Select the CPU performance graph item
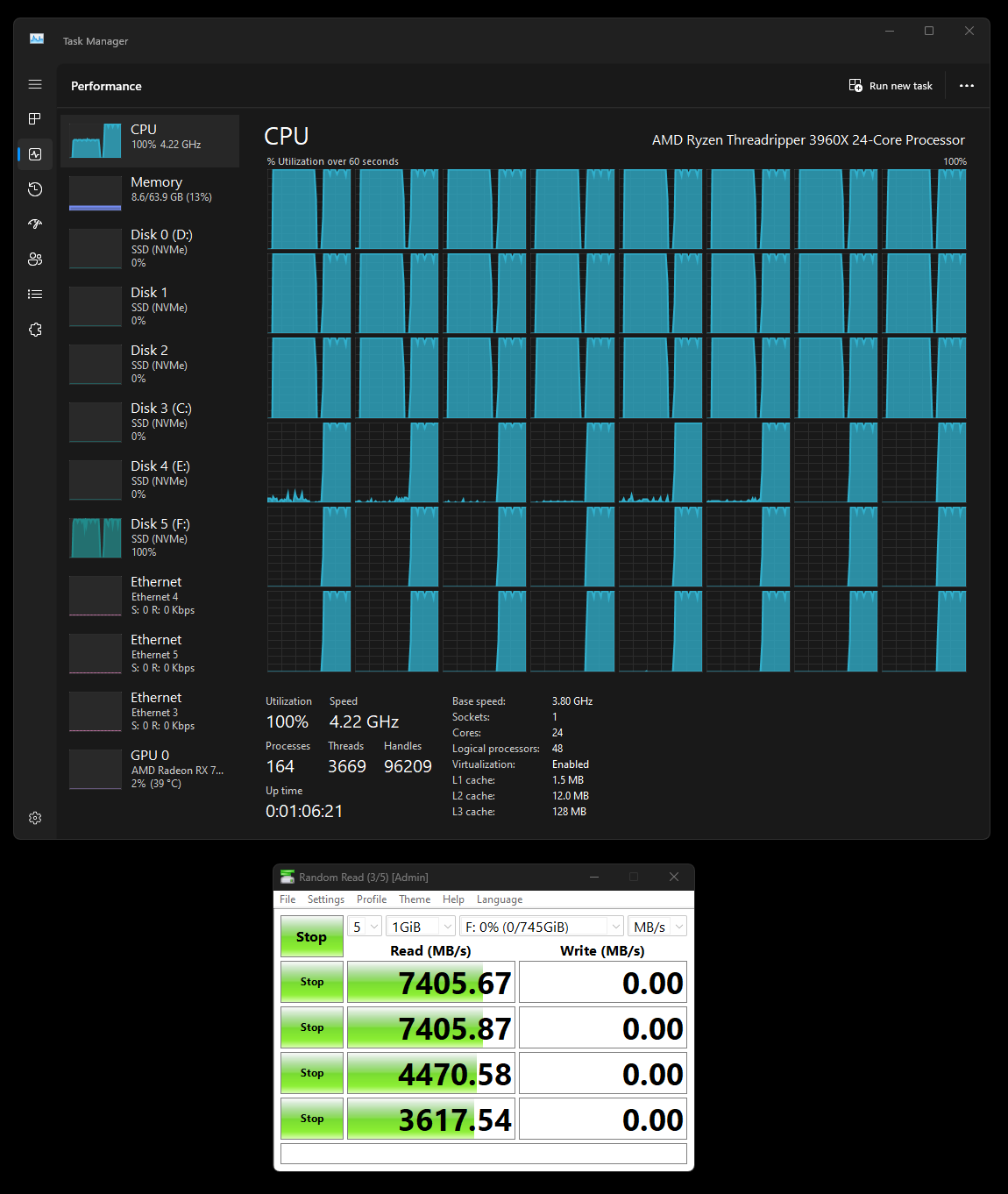1008x1194 pixels. point(150,141)
